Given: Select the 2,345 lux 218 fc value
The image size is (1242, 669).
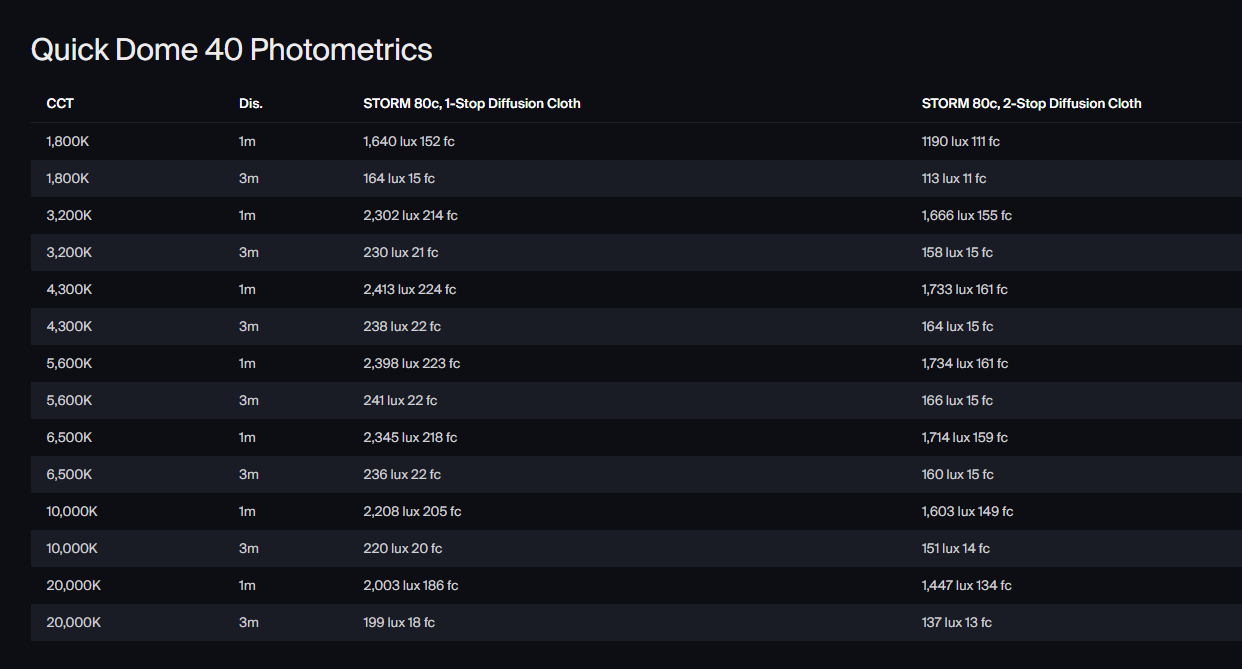Looking at the screenshot, I should click(x=410, y=438).
